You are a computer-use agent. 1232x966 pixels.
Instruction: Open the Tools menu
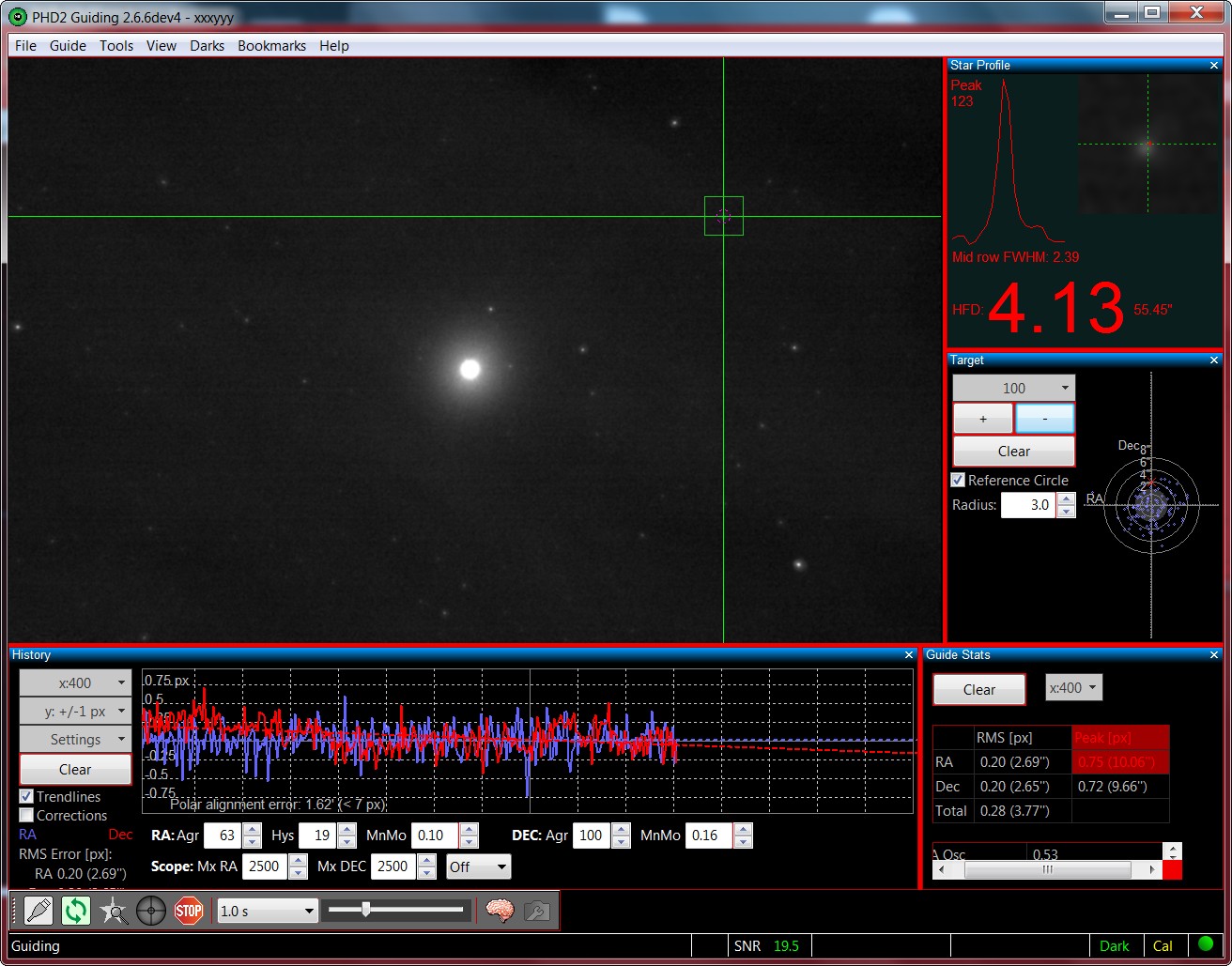pos(116,45)
